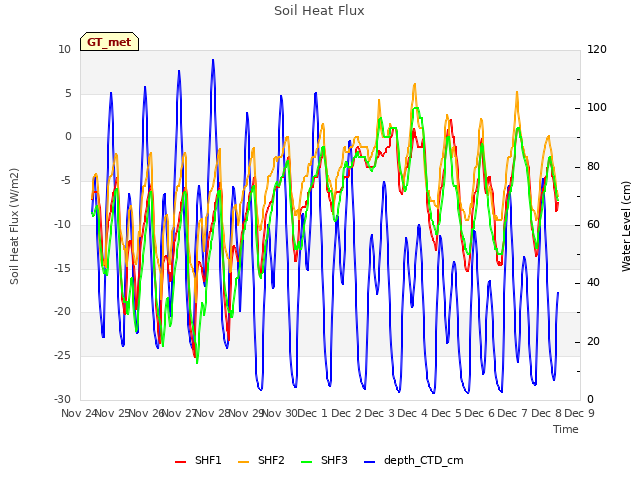Click the 60 right axis tick label

pyautogui.click(x=593, y=224)
